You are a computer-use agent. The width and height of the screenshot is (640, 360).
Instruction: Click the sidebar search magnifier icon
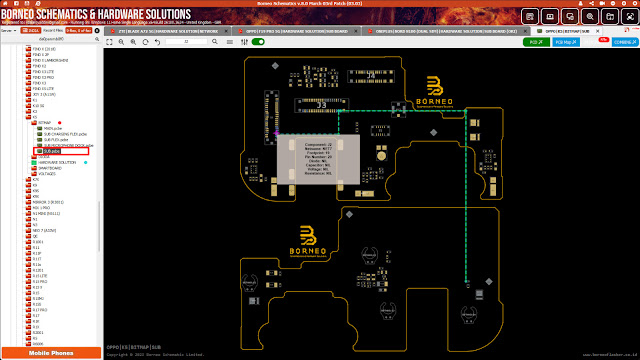[97, 39]
